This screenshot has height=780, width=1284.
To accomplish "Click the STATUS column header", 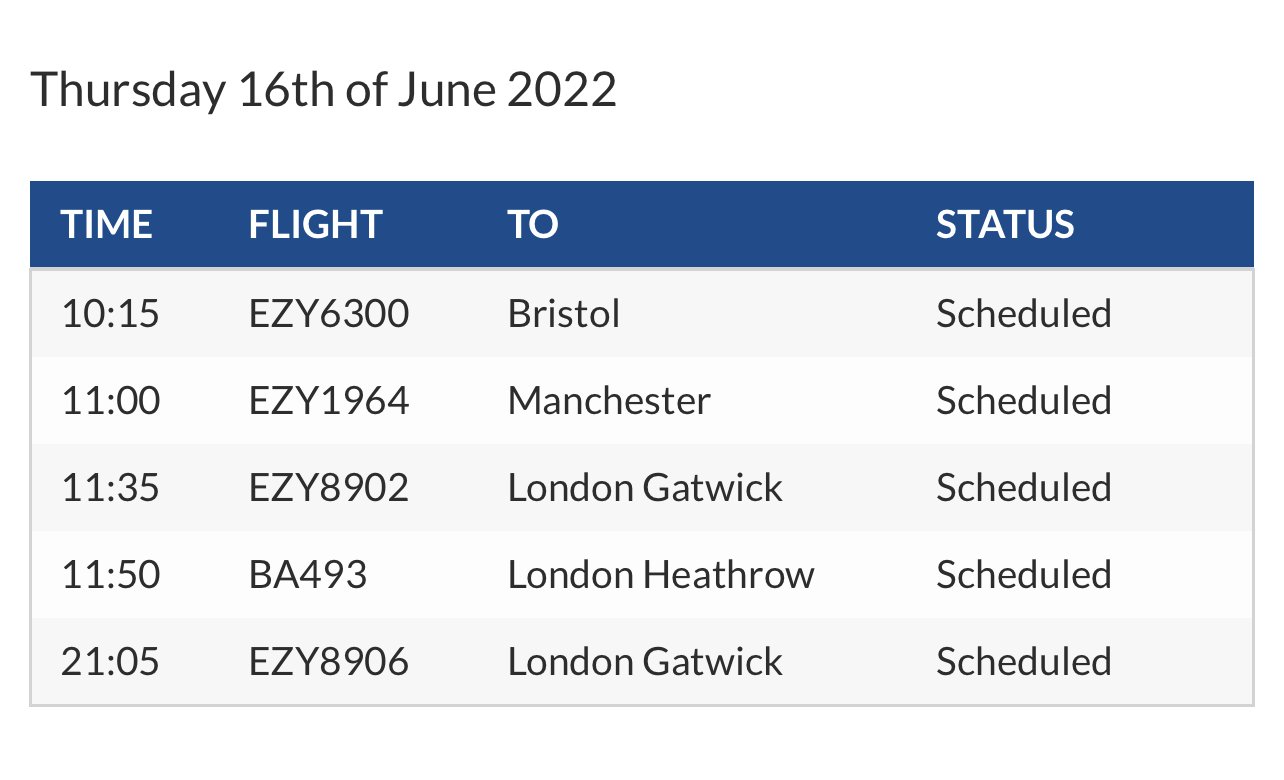I will [x=1005, y=224].
